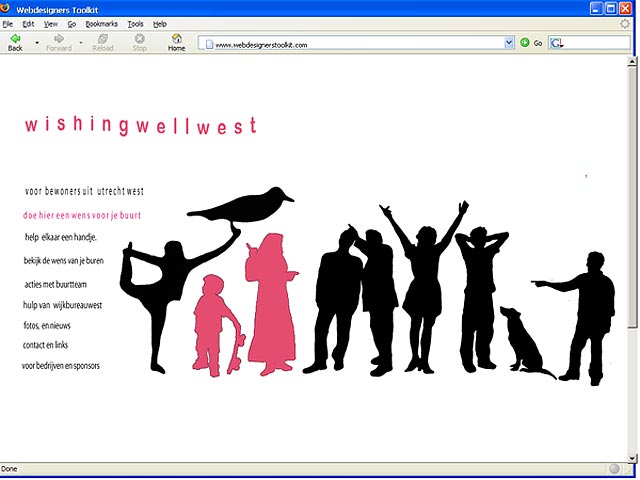
Task: Open the Go menu
Action: (x=72, y=24)
